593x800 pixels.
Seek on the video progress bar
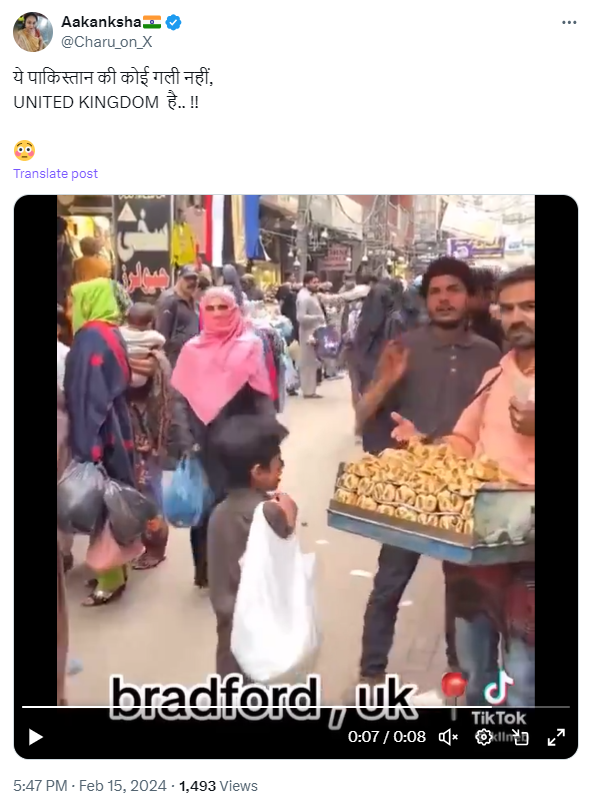click(295, 707)
